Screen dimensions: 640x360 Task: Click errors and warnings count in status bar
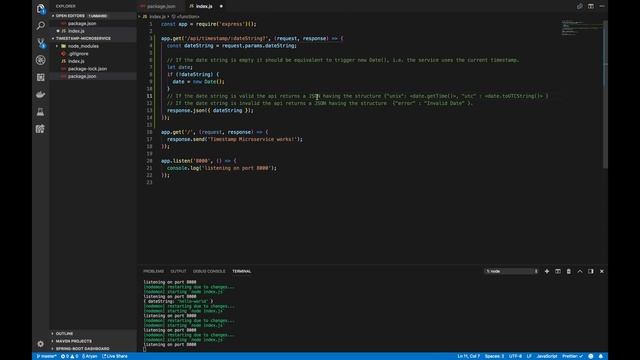pos(69,356)
